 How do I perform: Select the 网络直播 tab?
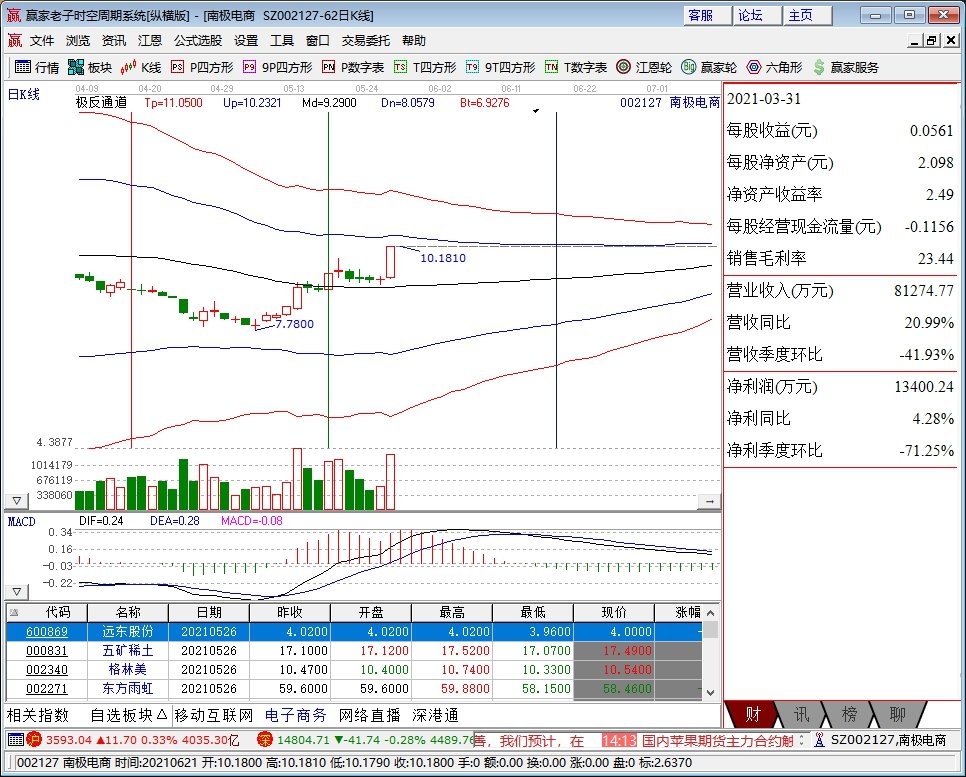pyautogui.click(x=369, y=715)
